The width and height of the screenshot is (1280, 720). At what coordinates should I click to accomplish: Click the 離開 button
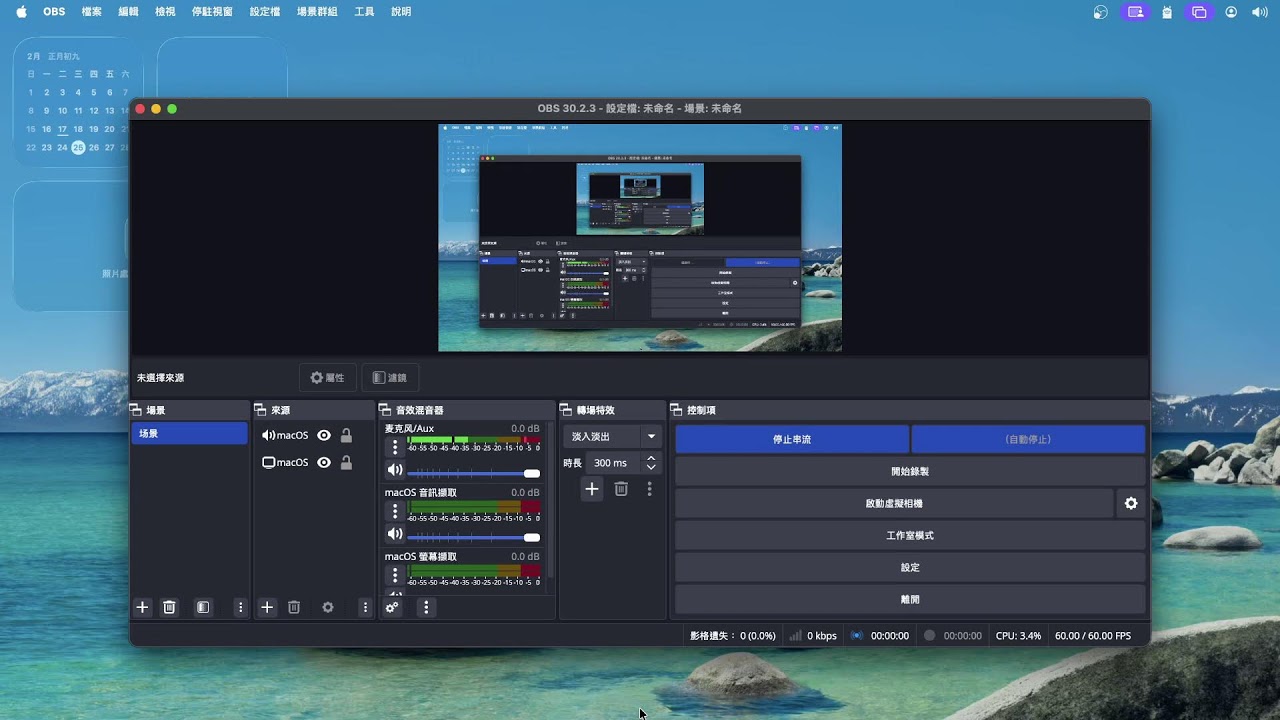(x=910, y=599)
